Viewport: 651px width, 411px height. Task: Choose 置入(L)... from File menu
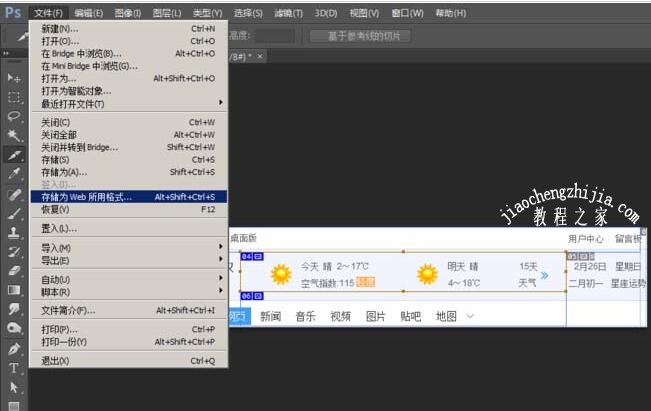pyautogui.click(x=129, y=228)
